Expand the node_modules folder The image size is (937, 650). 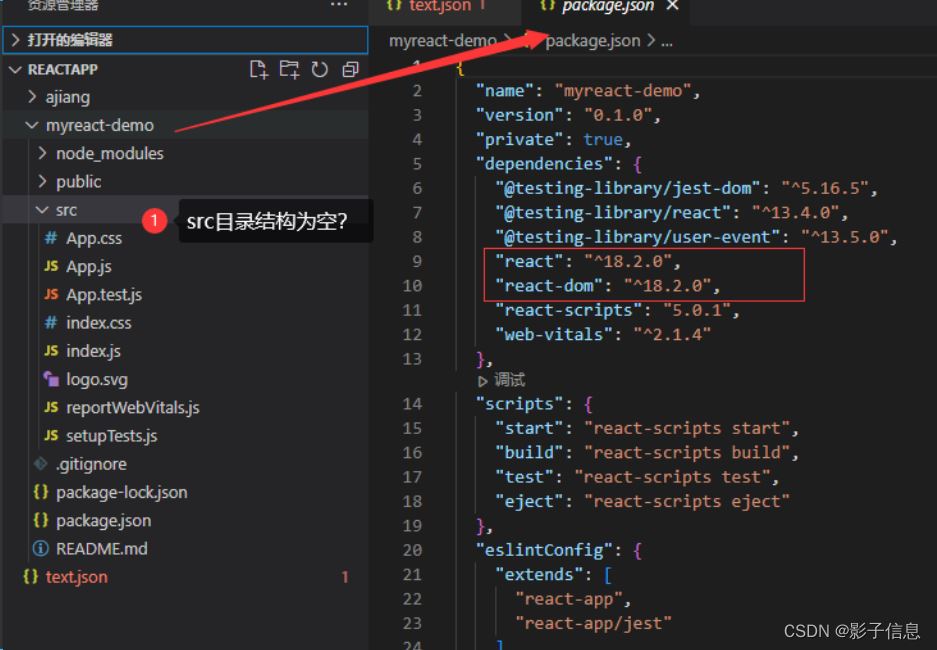(109, 153)
